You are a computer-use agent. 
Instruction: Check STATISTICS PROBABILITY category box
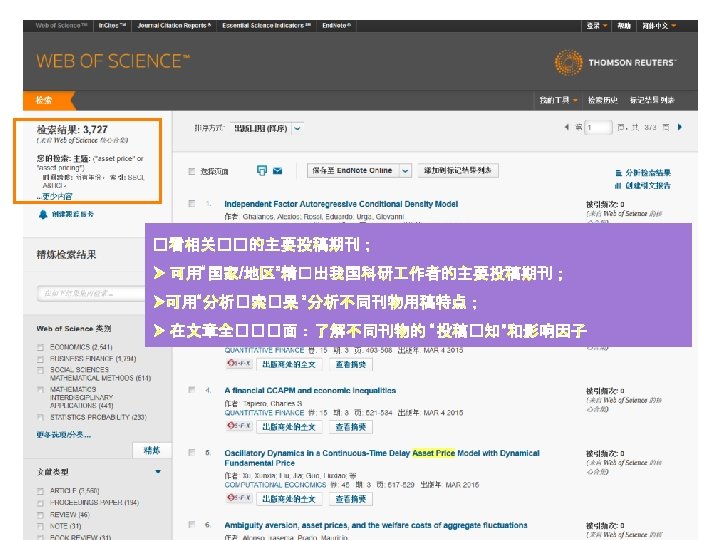(x=40, y=417)
